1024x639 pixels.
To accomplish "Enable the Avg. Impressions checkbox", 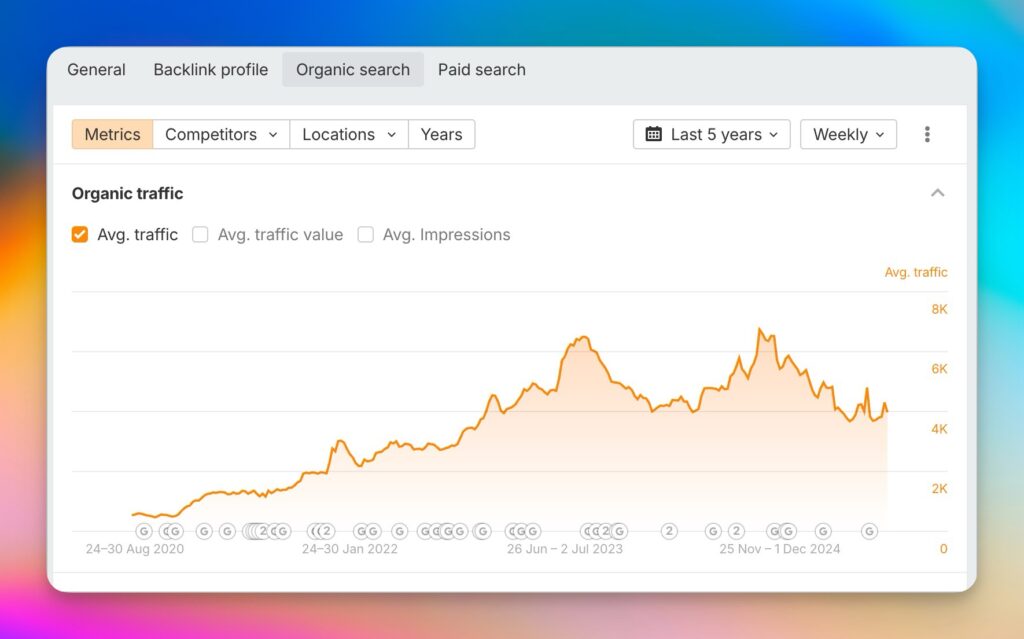I will click(366, 235).
